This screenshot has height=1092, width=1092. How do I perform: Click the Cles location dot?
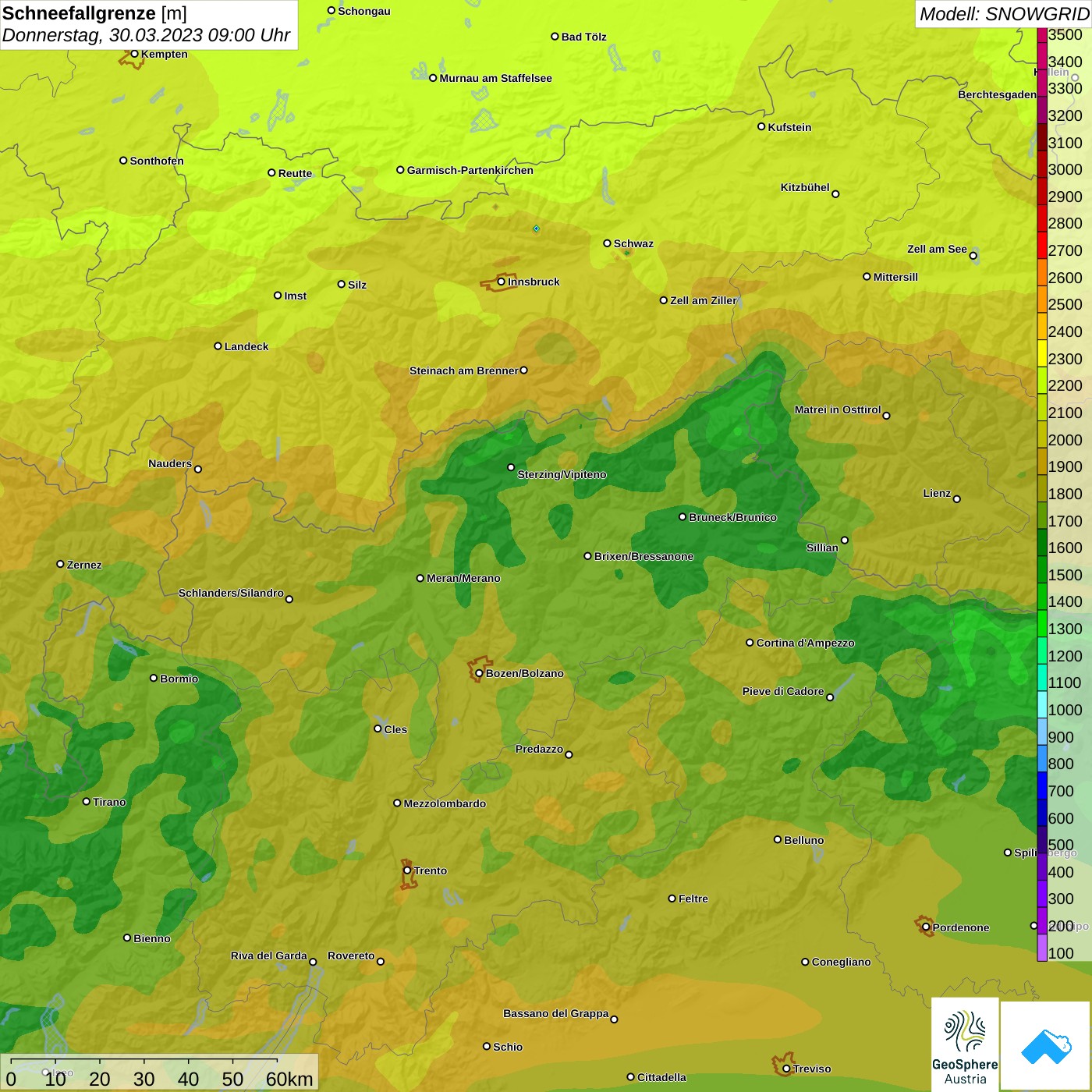point(378,729)
